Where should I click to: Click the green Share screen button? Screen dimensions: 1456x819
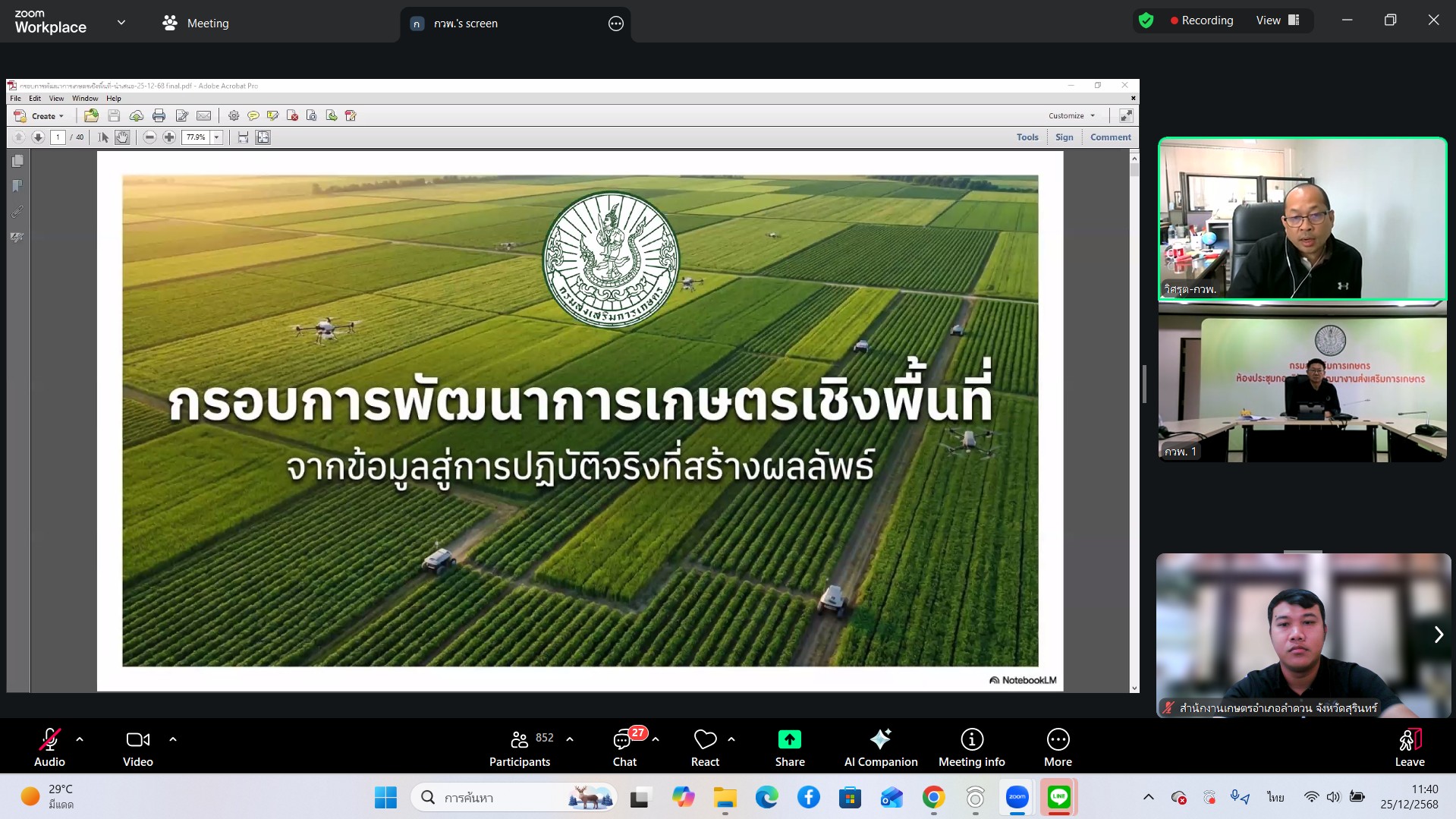tap(789, 747)
